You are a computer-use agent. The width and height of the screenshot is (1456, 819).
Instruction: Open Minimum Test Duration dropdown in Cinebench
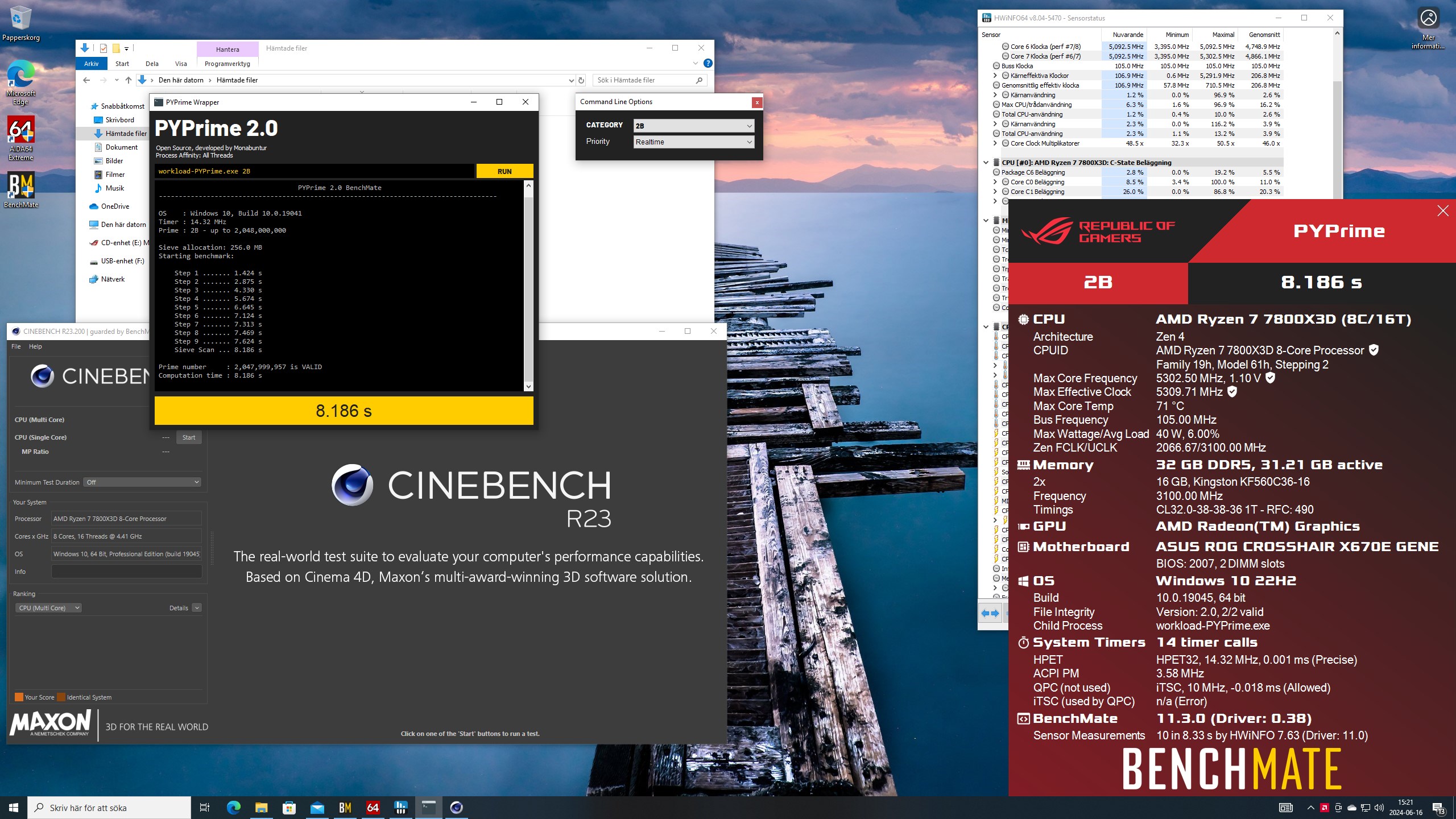coord(142,482)
